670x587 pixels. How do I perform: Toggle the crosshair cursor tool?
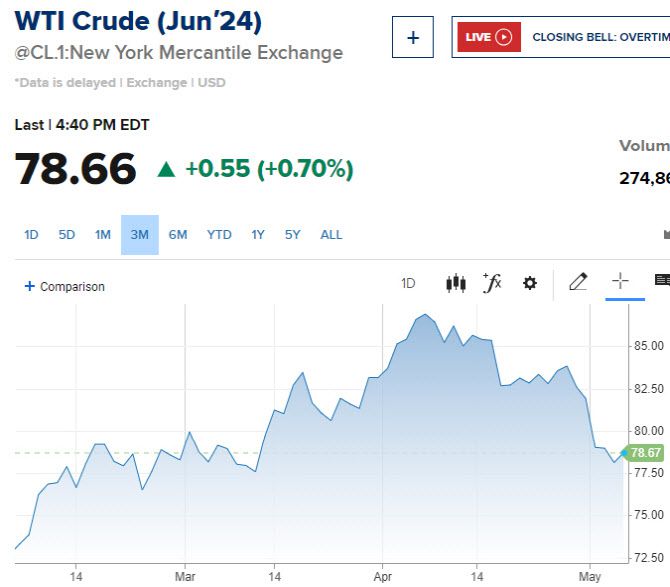click(x=620, y=282)
